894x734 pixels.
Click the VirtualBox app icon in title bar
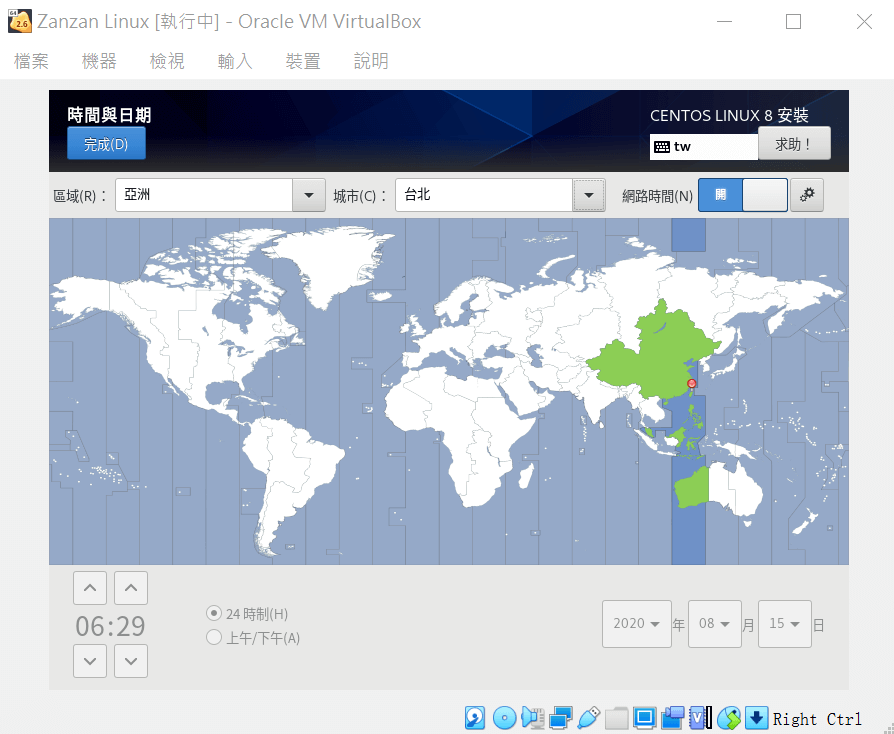click(x=19, y=22)
